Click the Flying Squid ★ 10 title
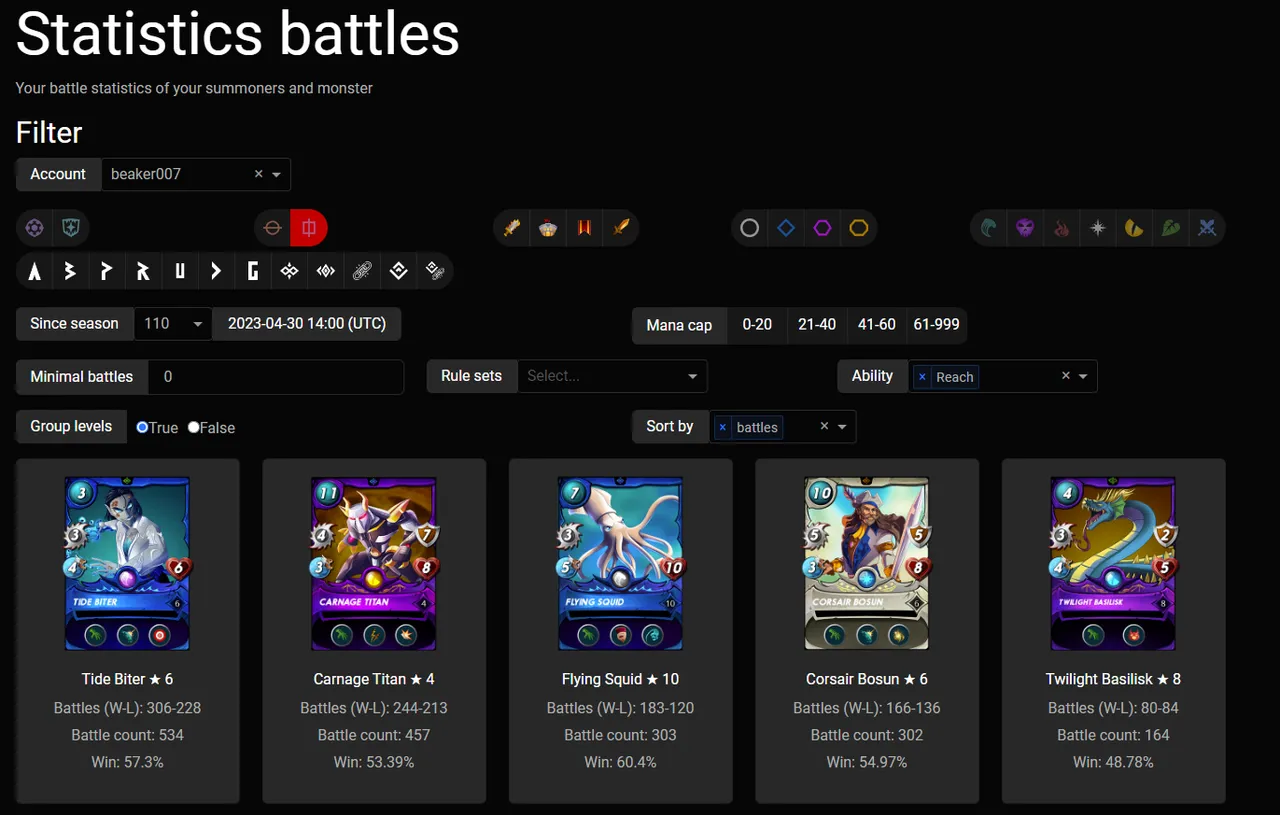 [620, 679]
